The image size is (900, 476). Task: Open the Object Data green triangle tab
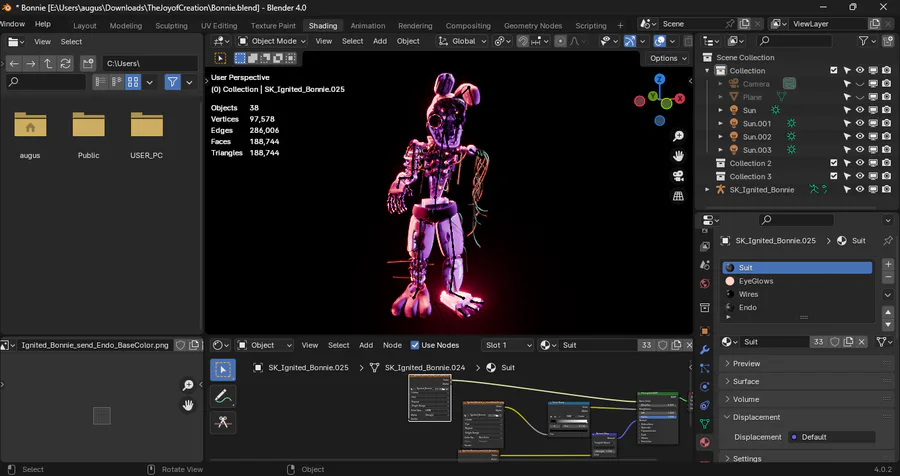click(705, 424)
